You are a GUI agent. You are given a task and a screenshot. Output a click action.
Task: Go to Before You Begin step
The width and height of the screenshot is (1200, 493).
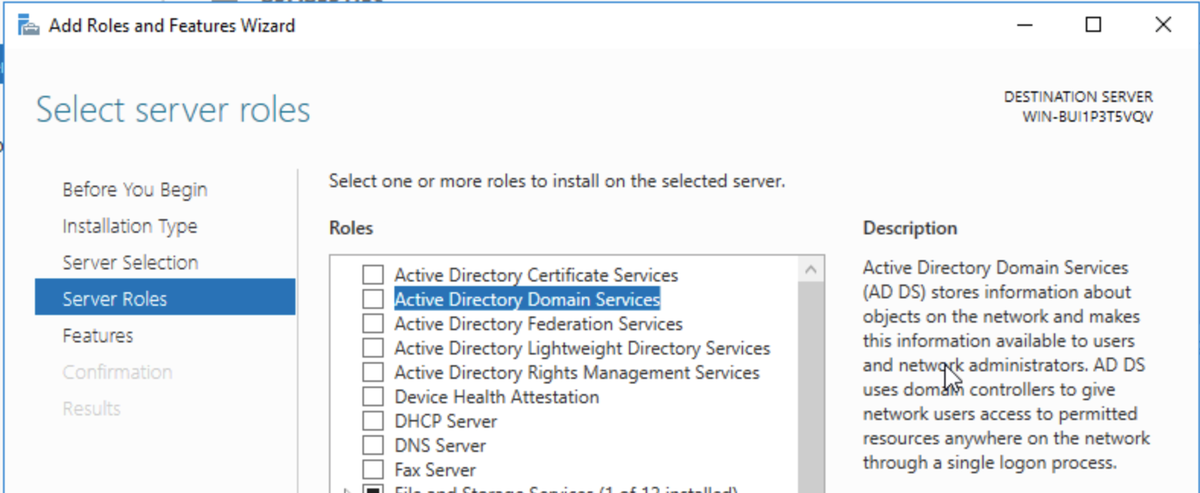coord(135,189)
